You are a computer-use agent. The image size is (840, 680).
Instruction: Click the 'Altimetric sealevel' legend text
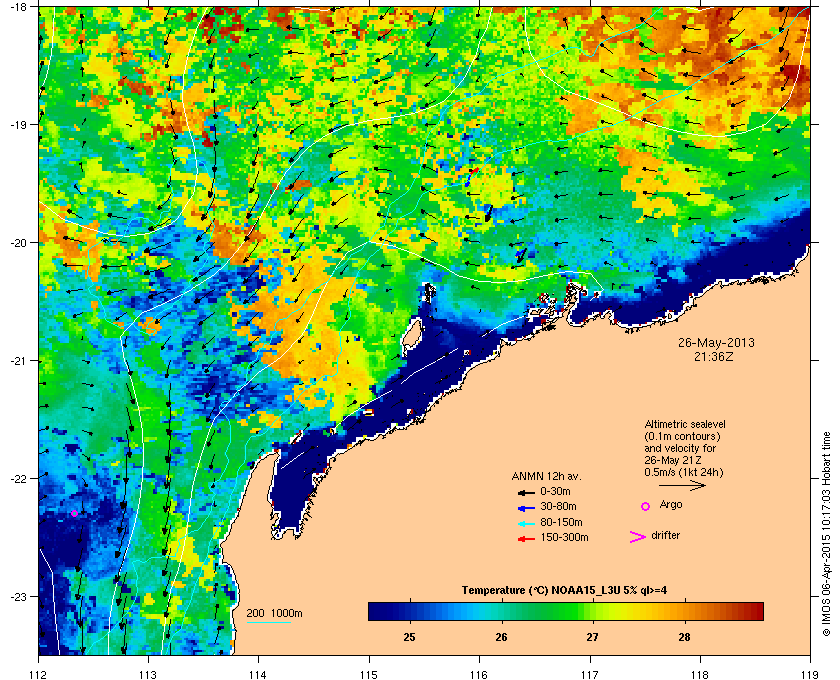(685, 424)
